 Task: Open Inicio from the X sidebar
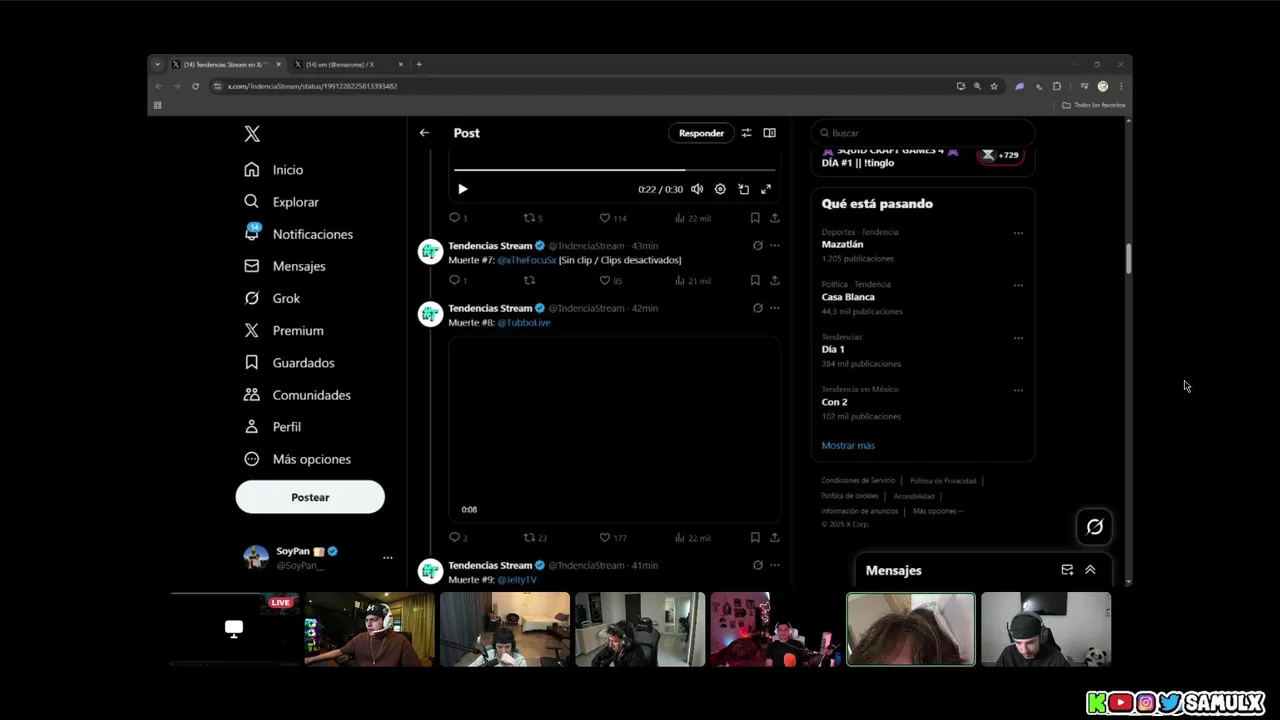(273, 170)
